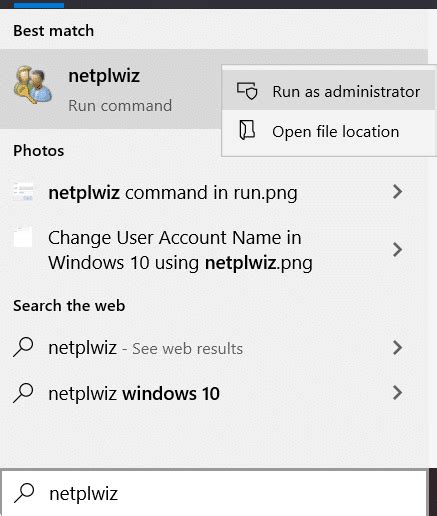Choose Open file location in the context menu
Image resolution: width=437 pixels, height=516 pixels.
tap(329, 131)
